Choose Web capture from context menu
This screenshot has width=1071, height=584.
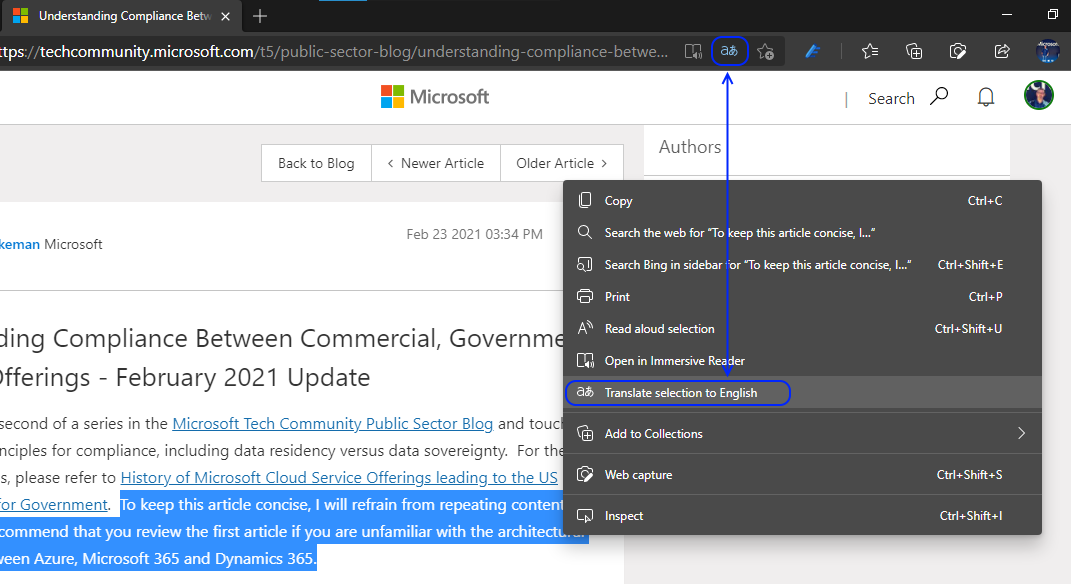[x=803, y=475]
